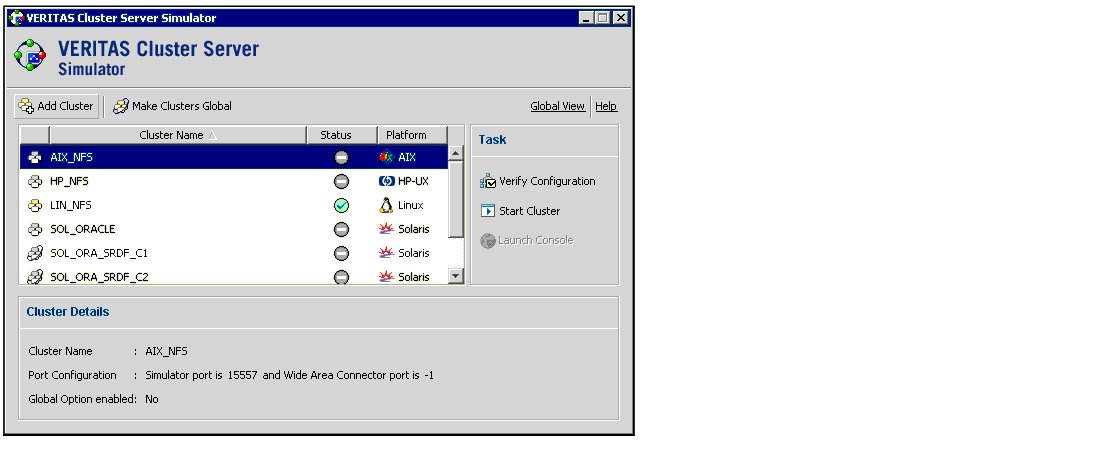
Task: Click the green running status icon for LIN_NFS
Action: click(x=341, y=205)
